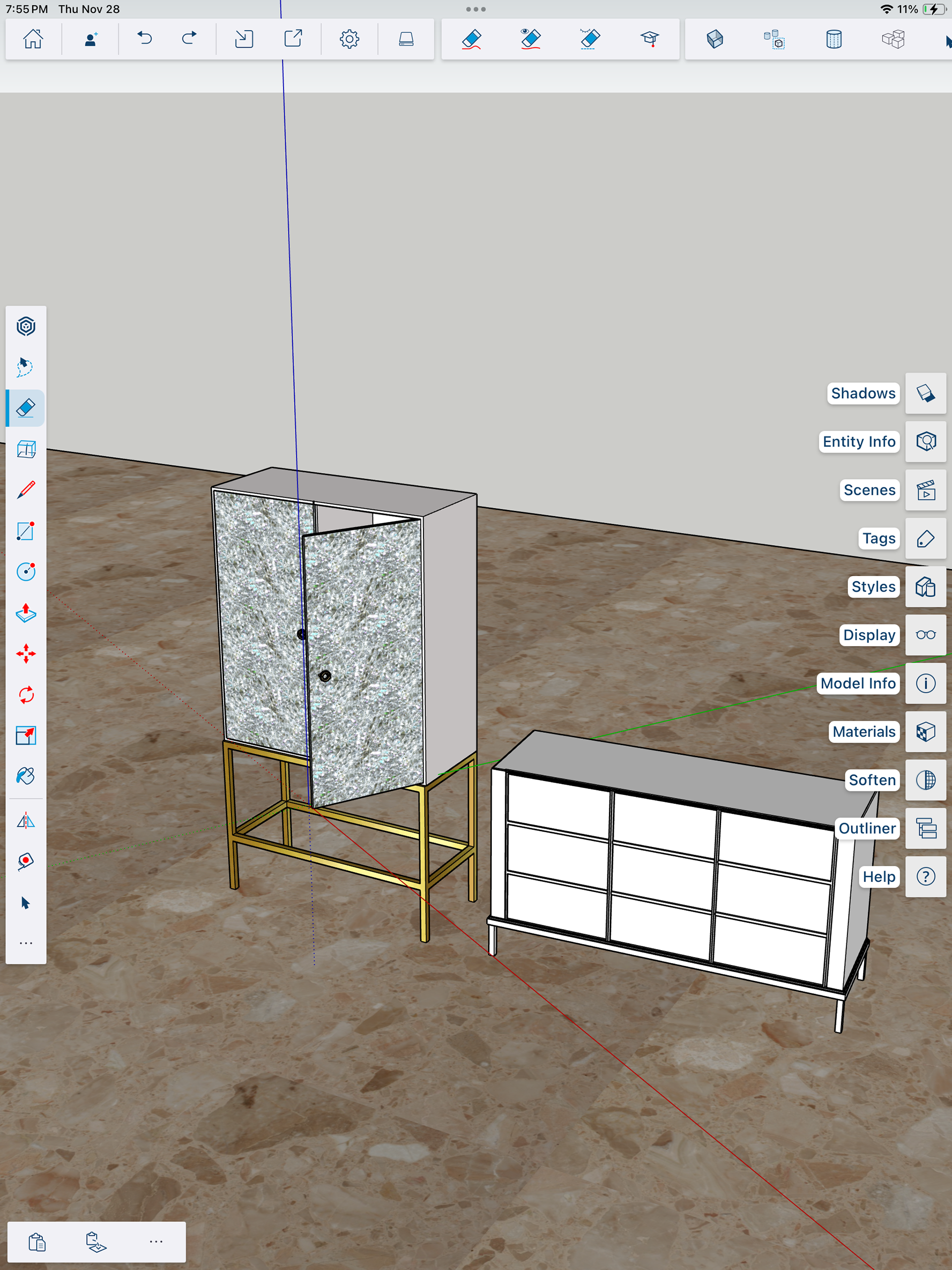Toggle the Smooth eraser mode option

(471, 39)
